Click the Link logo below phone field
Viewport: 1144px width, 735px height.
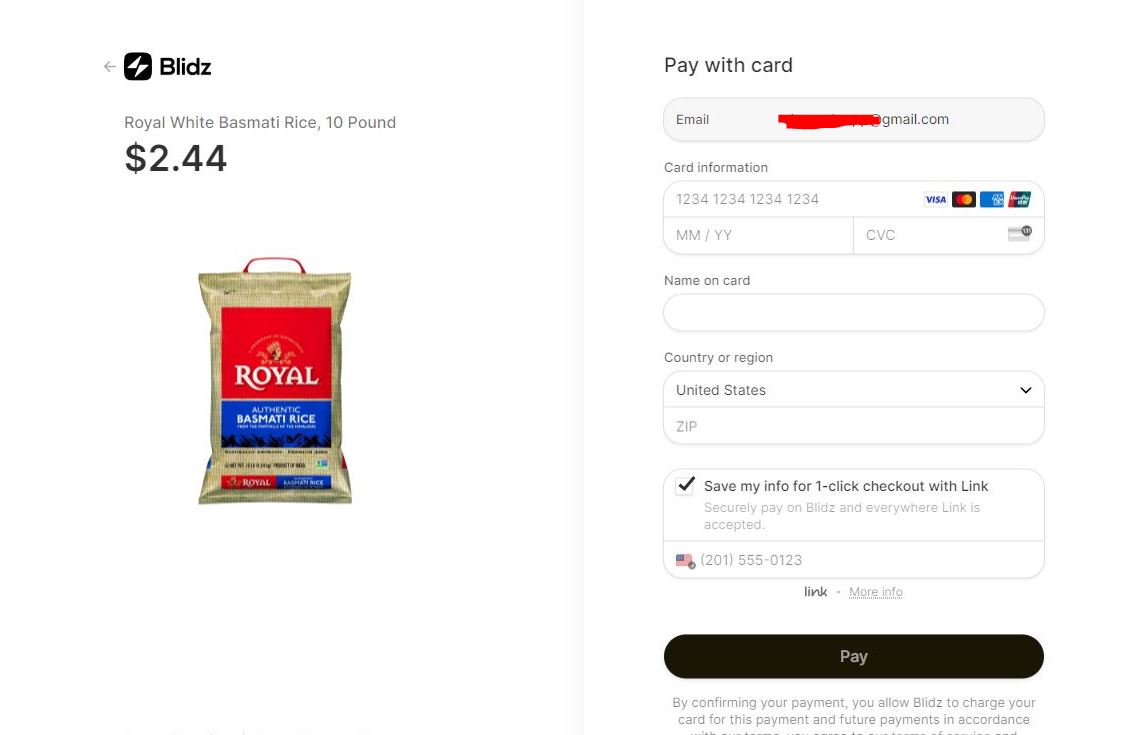click(x=816, y=592)
